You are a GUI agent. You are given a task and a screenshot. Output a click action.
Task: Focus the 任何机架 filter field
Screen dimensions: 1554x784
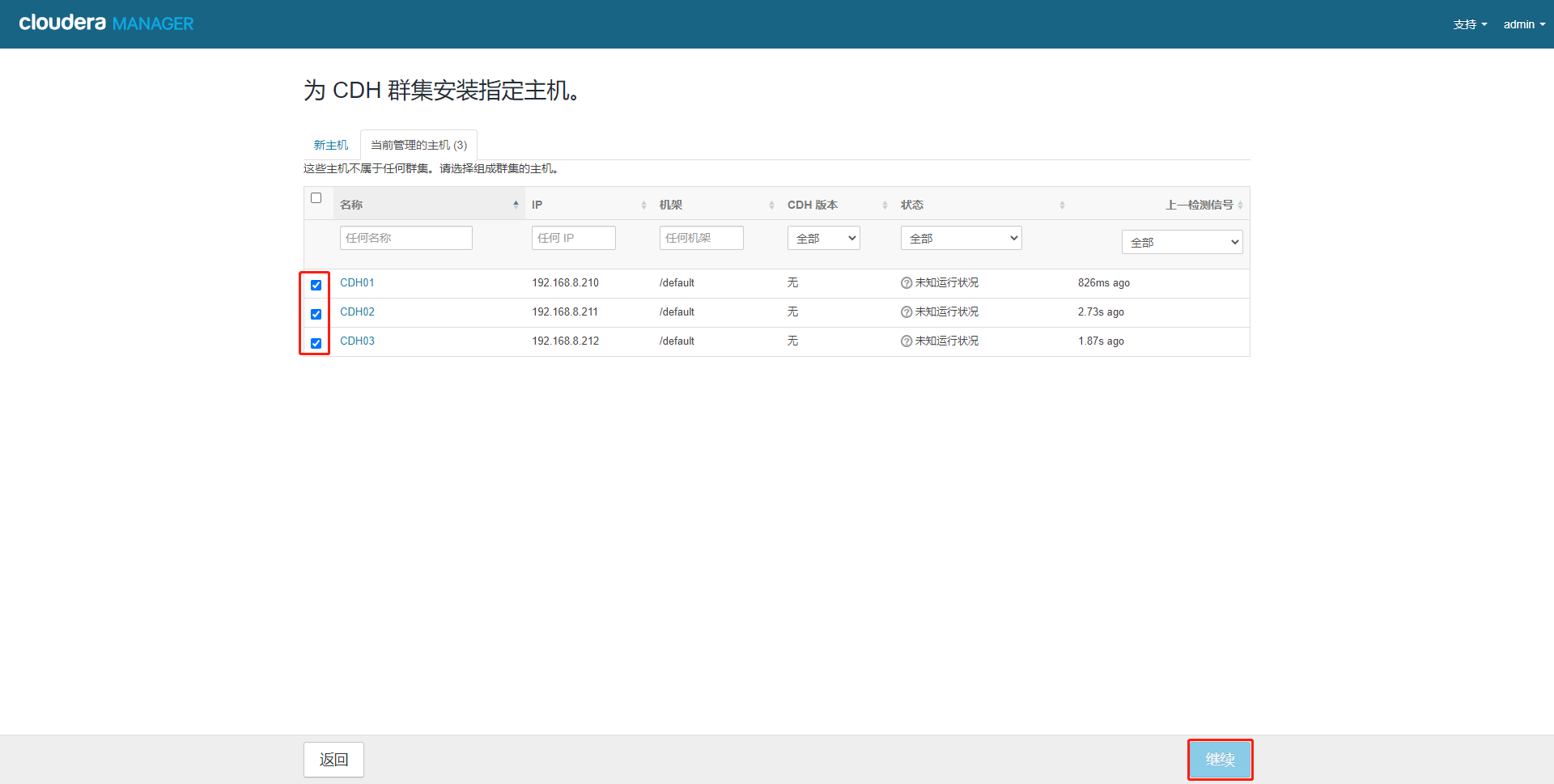pyautogui.click(x=701, y=238)
